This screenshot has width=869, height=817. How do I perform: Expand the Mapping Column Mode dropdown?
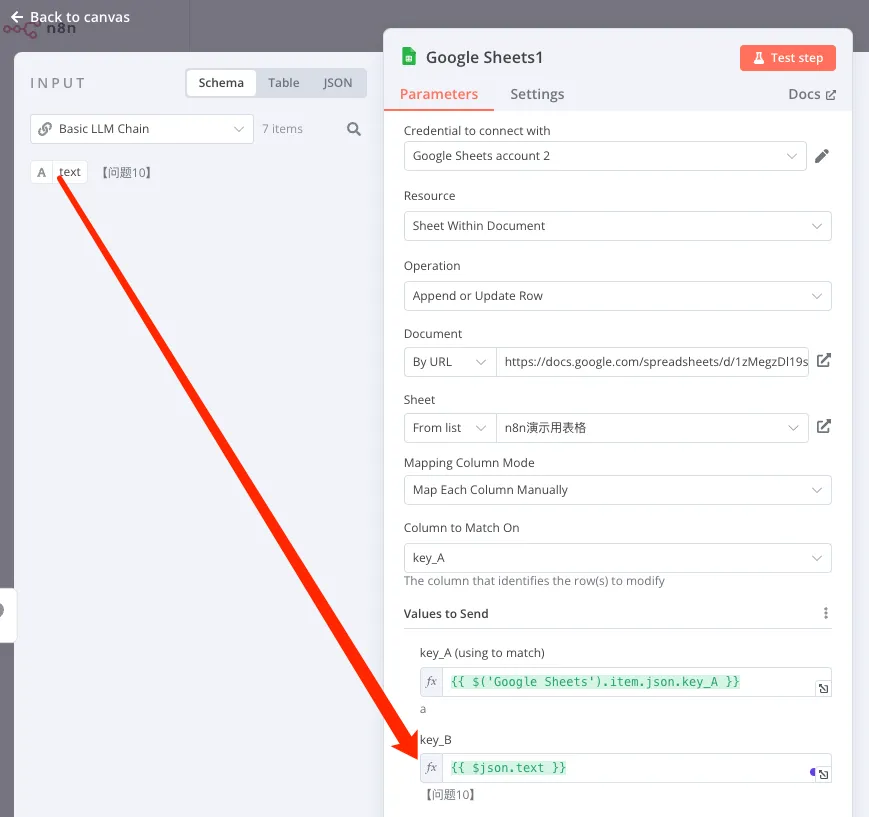coord(617,490)
